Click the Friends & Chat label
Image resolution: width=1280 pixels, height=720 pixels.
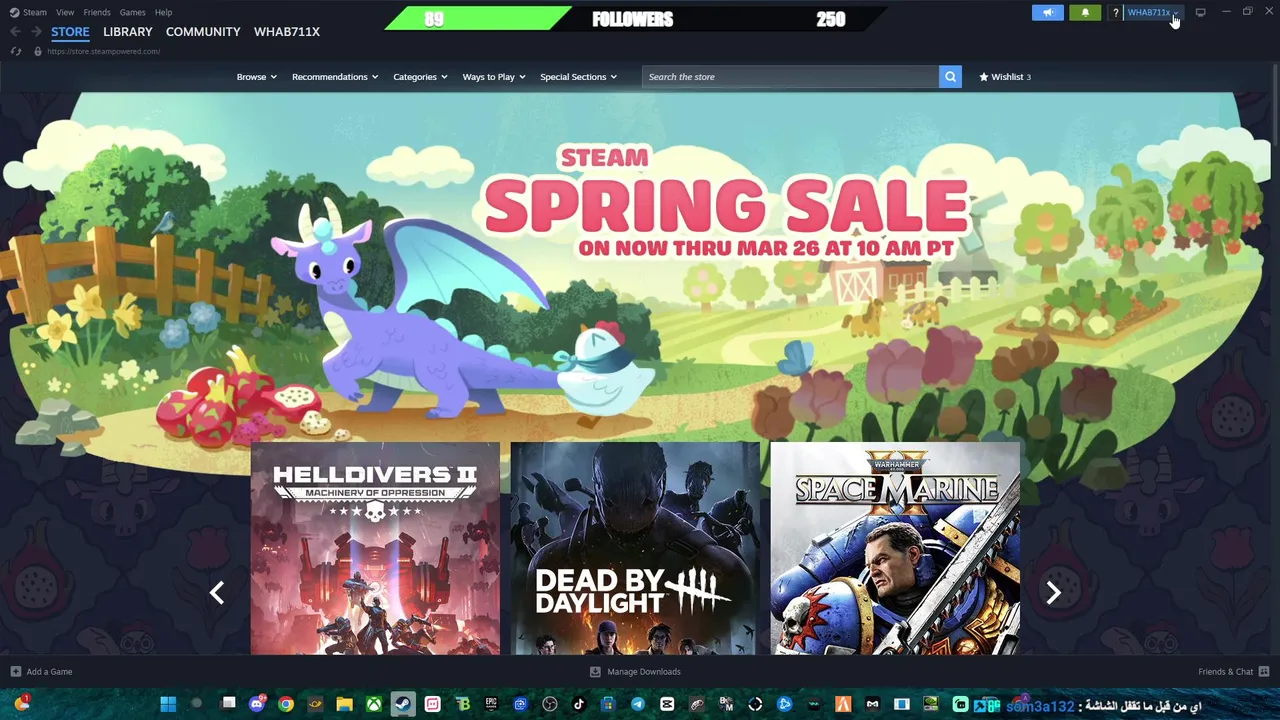(1226, 671)
